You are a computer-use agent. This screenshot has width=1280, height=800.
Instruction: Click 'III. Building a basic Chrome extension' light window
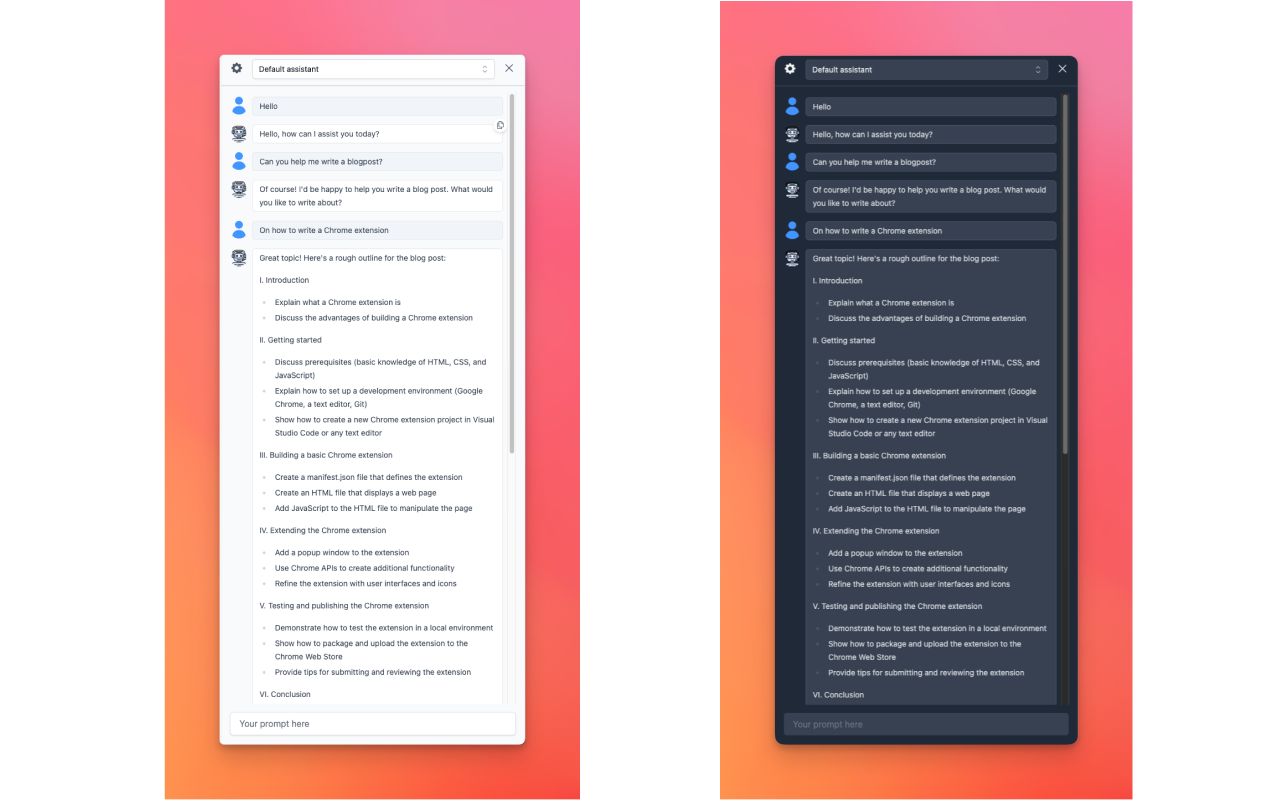coord(326,455)
